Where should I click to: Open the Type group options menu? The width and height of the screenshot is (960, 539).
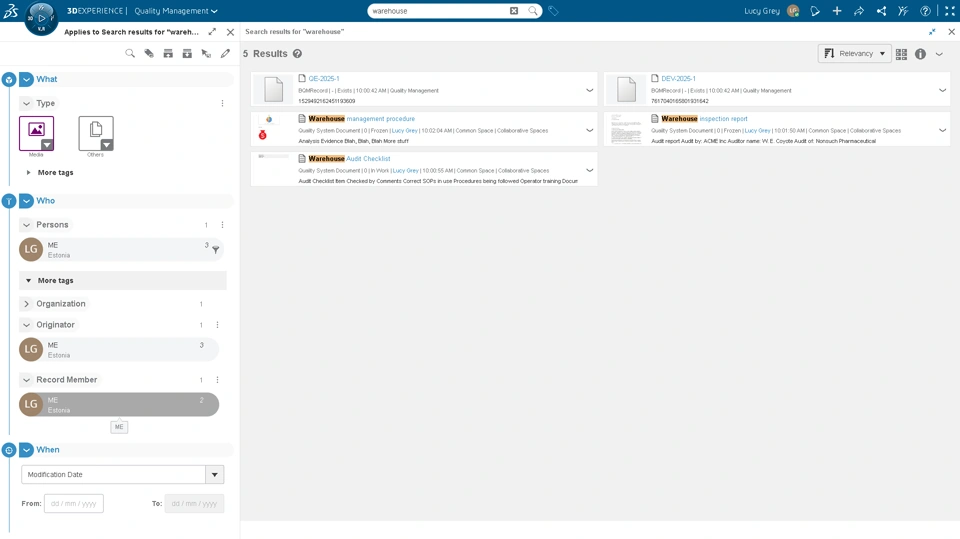point(222,104)
